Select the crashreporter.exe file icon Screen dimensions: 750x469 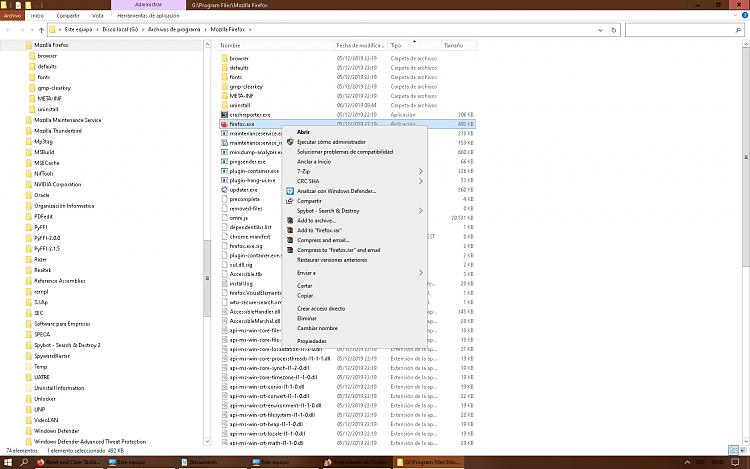[x=224, y=115]
